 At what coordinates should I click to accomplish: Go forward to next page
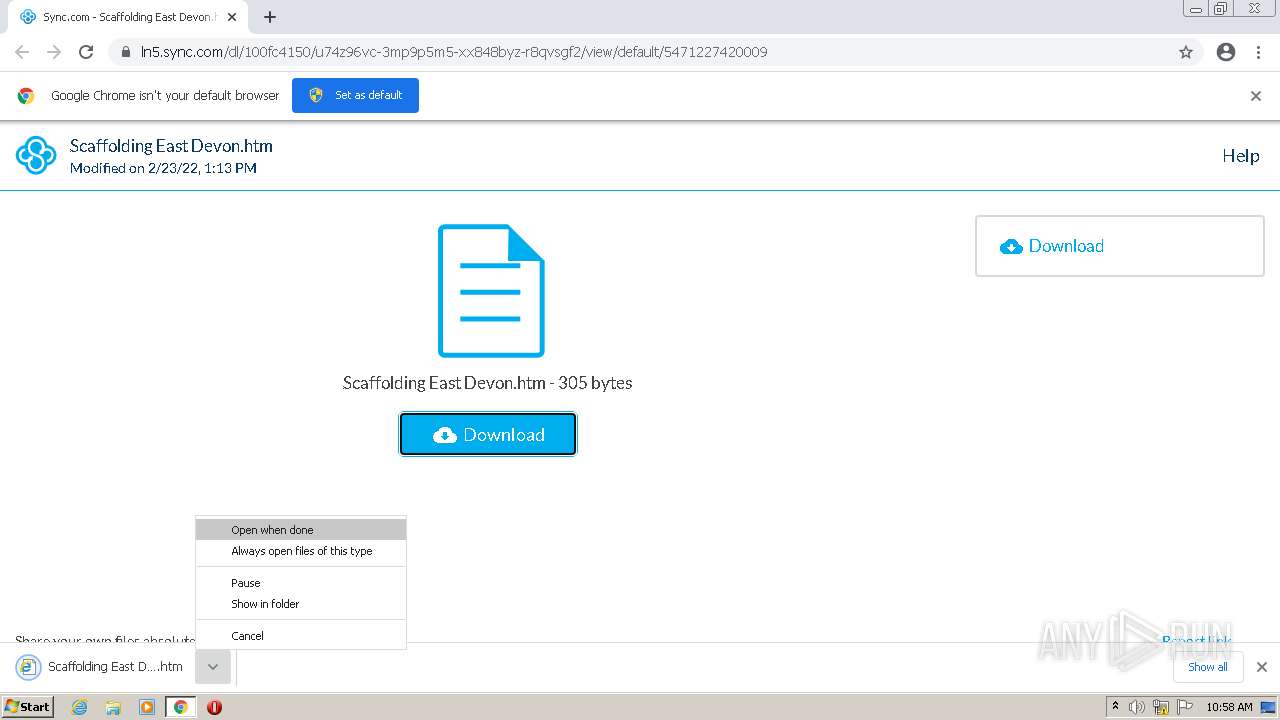(x=54, y=52)
